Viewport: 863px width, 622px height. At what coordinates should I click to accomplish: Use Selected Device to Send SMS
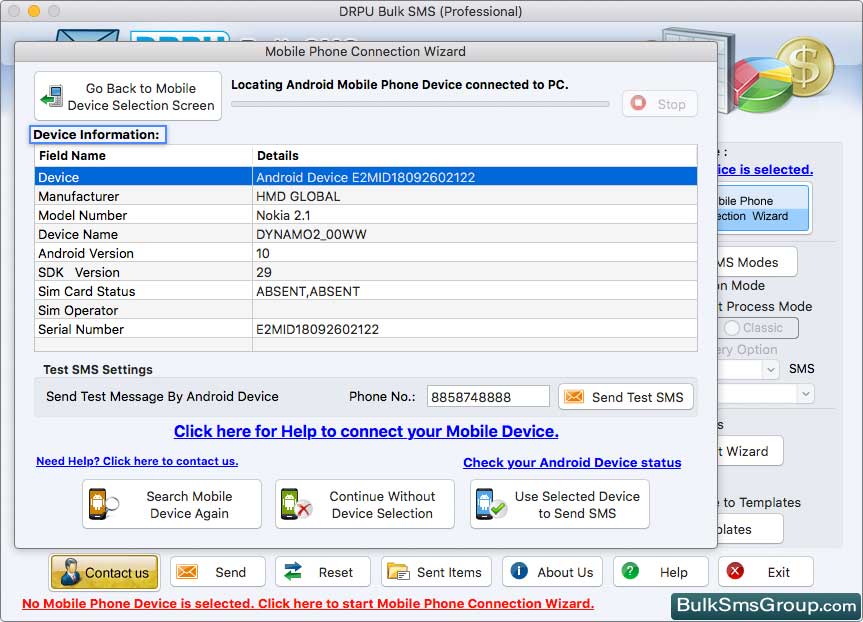(x=560, y=504)
